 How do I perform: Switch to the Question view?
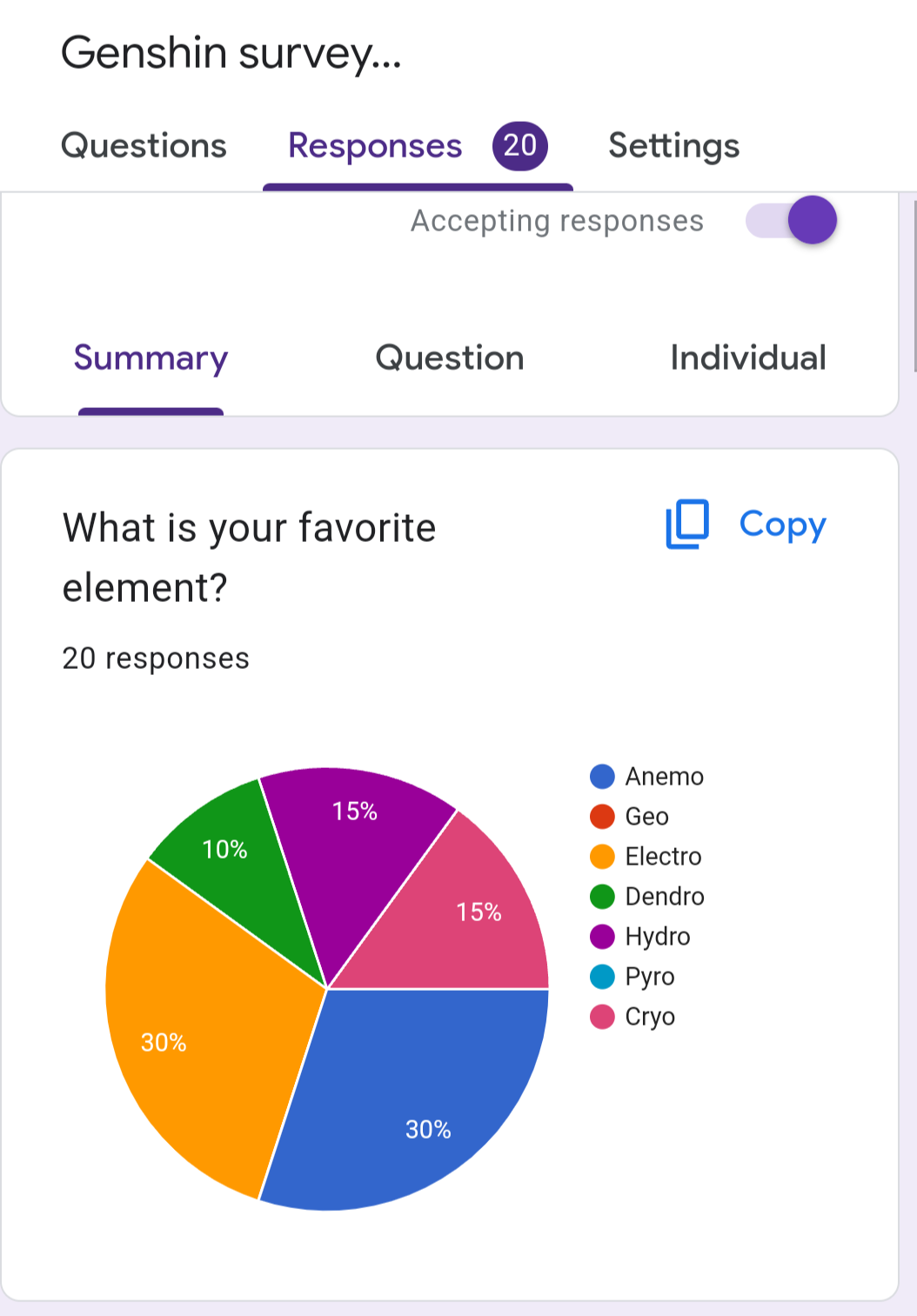tap(450, 358)
